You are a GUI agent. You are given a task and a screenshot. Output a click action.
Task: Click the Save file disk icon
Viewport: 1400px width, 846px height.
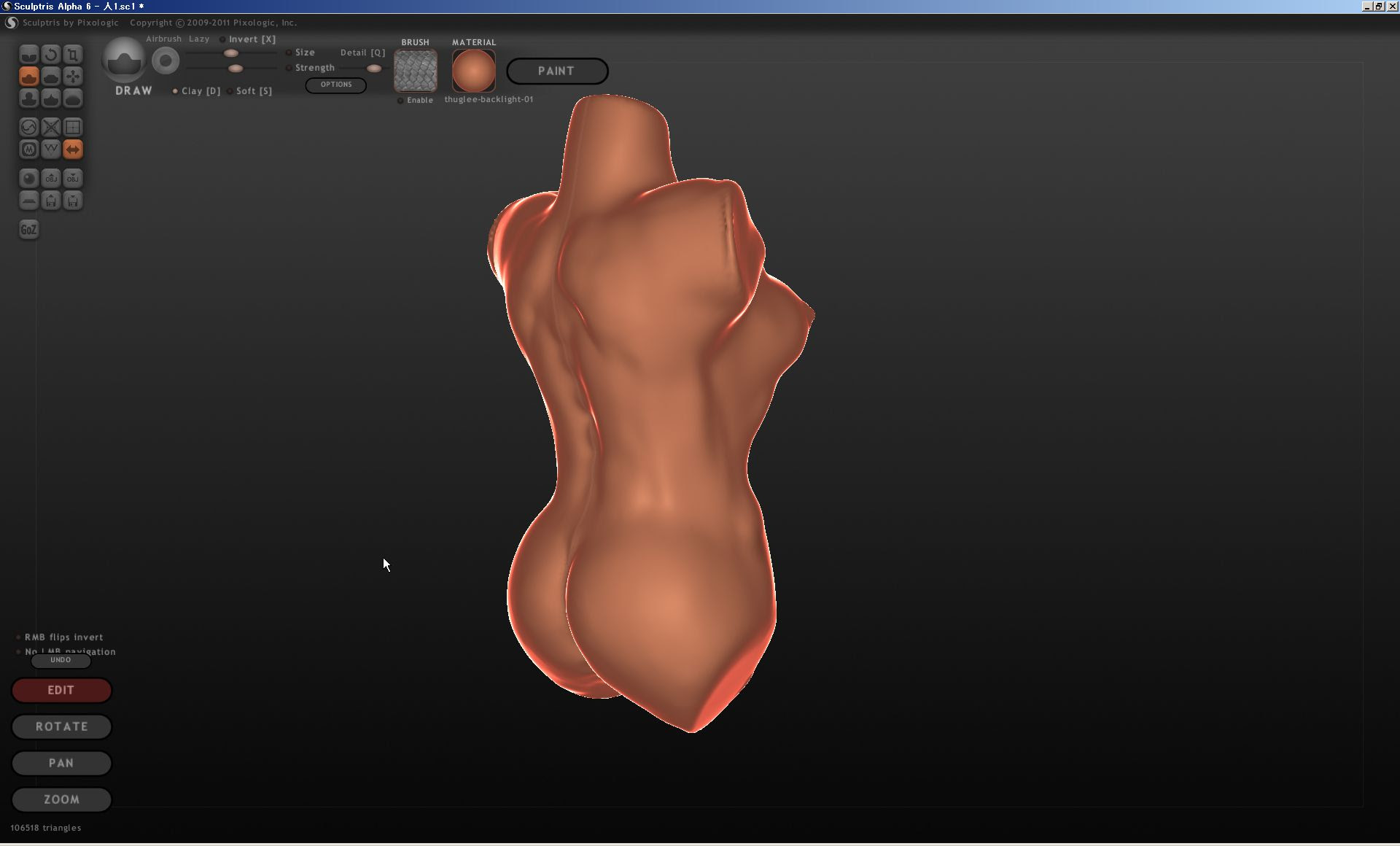click(73, 201)
